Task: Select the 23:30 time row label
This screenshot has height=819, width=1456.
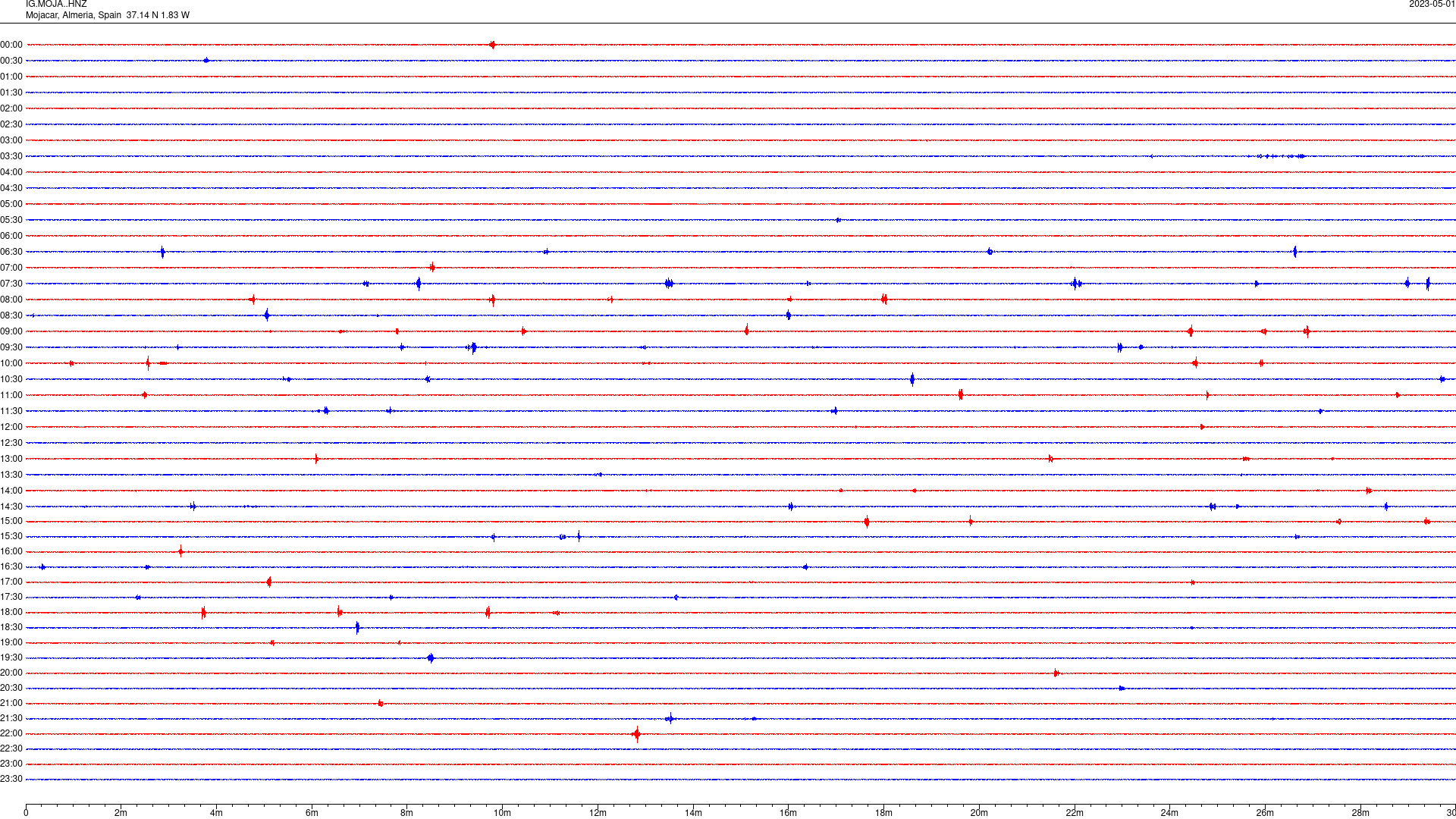Action: coord(11,779)
